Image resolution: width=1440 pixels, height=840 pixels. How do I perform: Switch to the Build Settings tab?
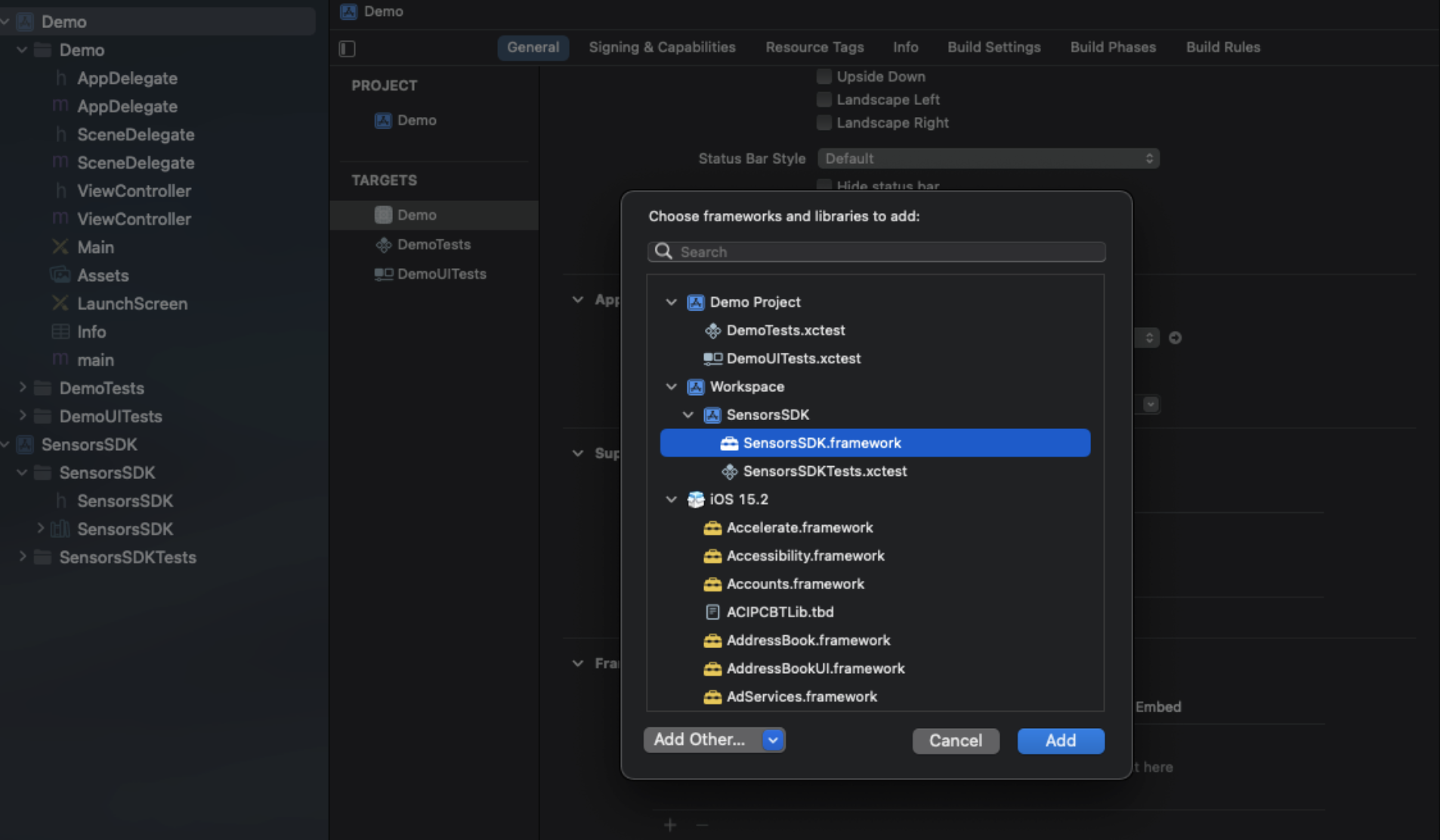(x=993, y=47)
